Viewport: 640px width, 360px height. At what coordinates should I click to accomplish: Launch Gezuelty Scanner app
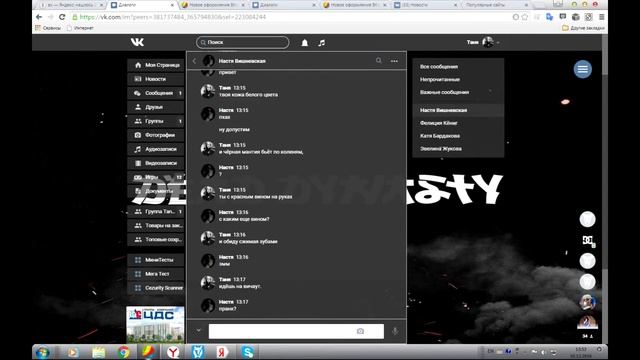(156, 288)
